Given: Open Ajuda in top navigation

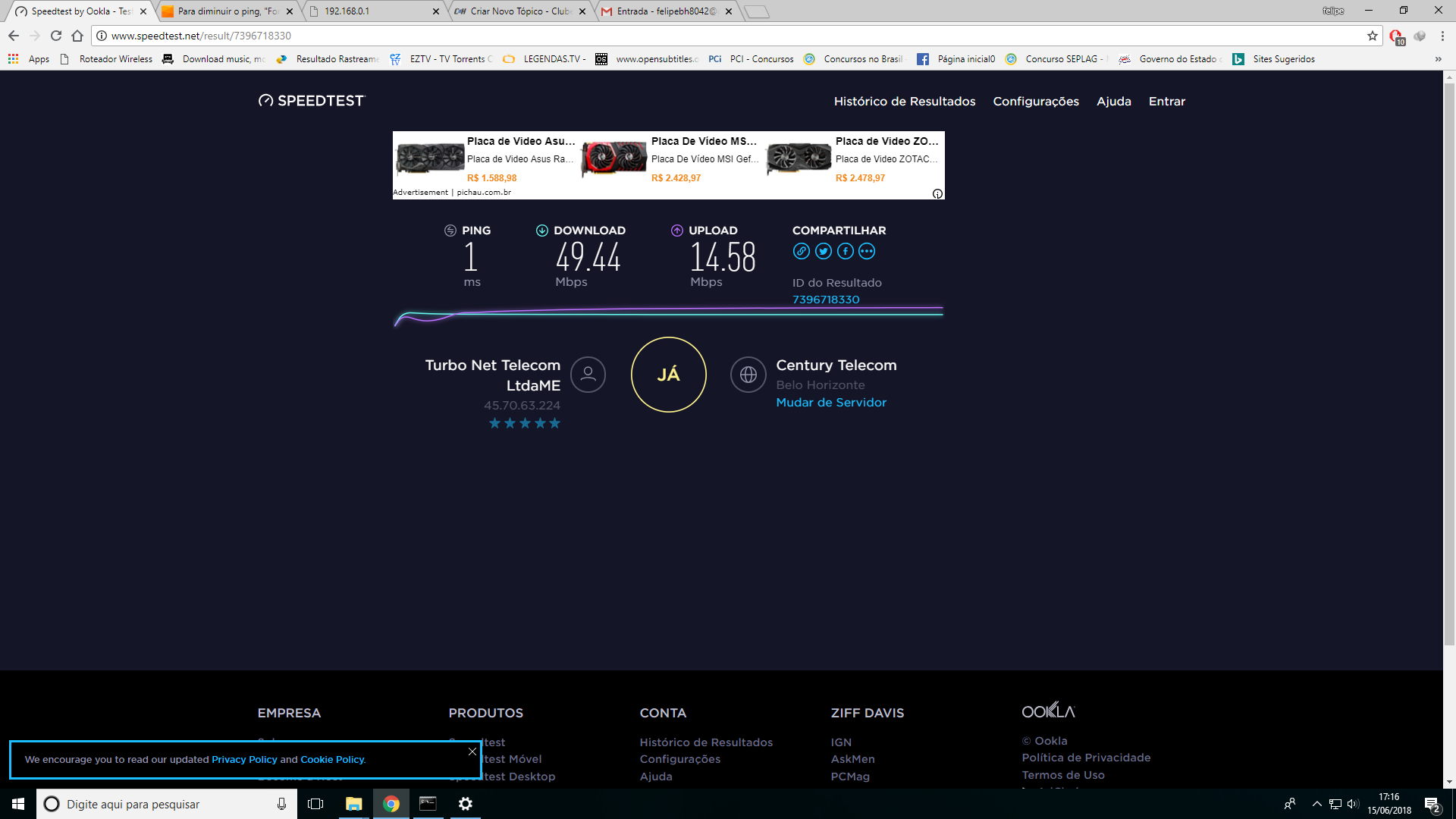Looking at the screenshot, I should (1114, 102).
